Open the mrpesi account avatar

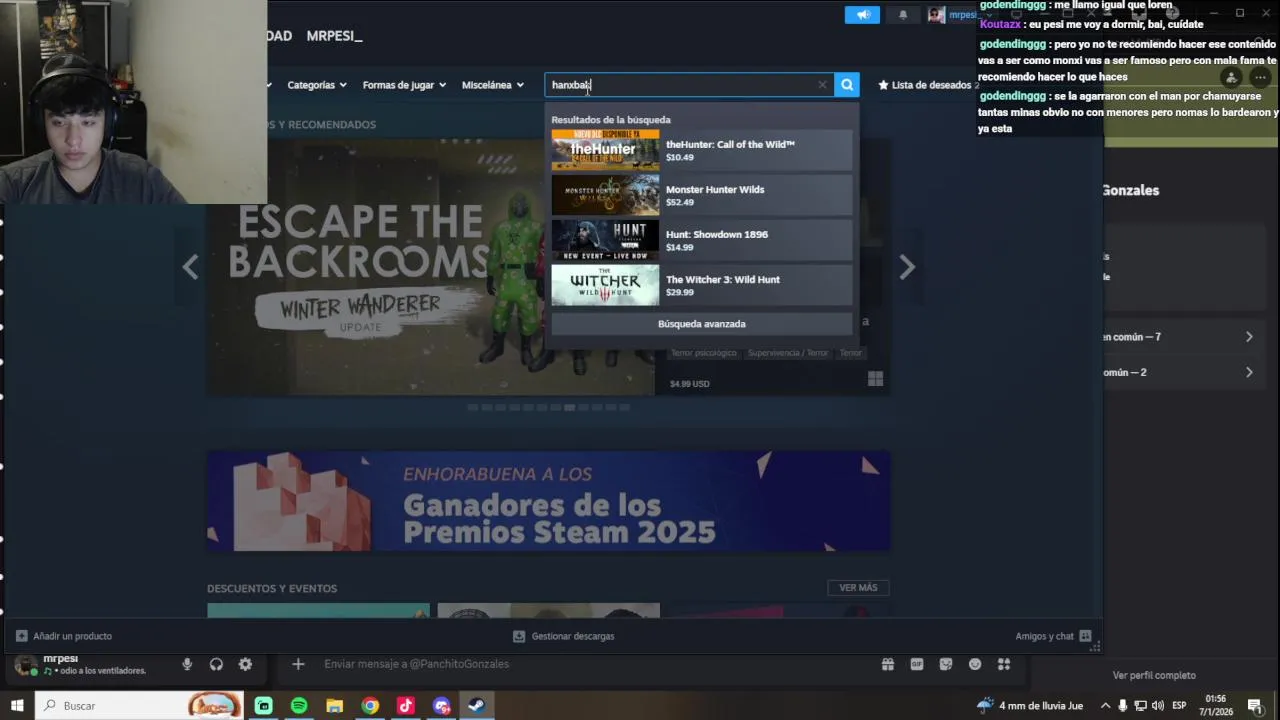tap(936, 14)
